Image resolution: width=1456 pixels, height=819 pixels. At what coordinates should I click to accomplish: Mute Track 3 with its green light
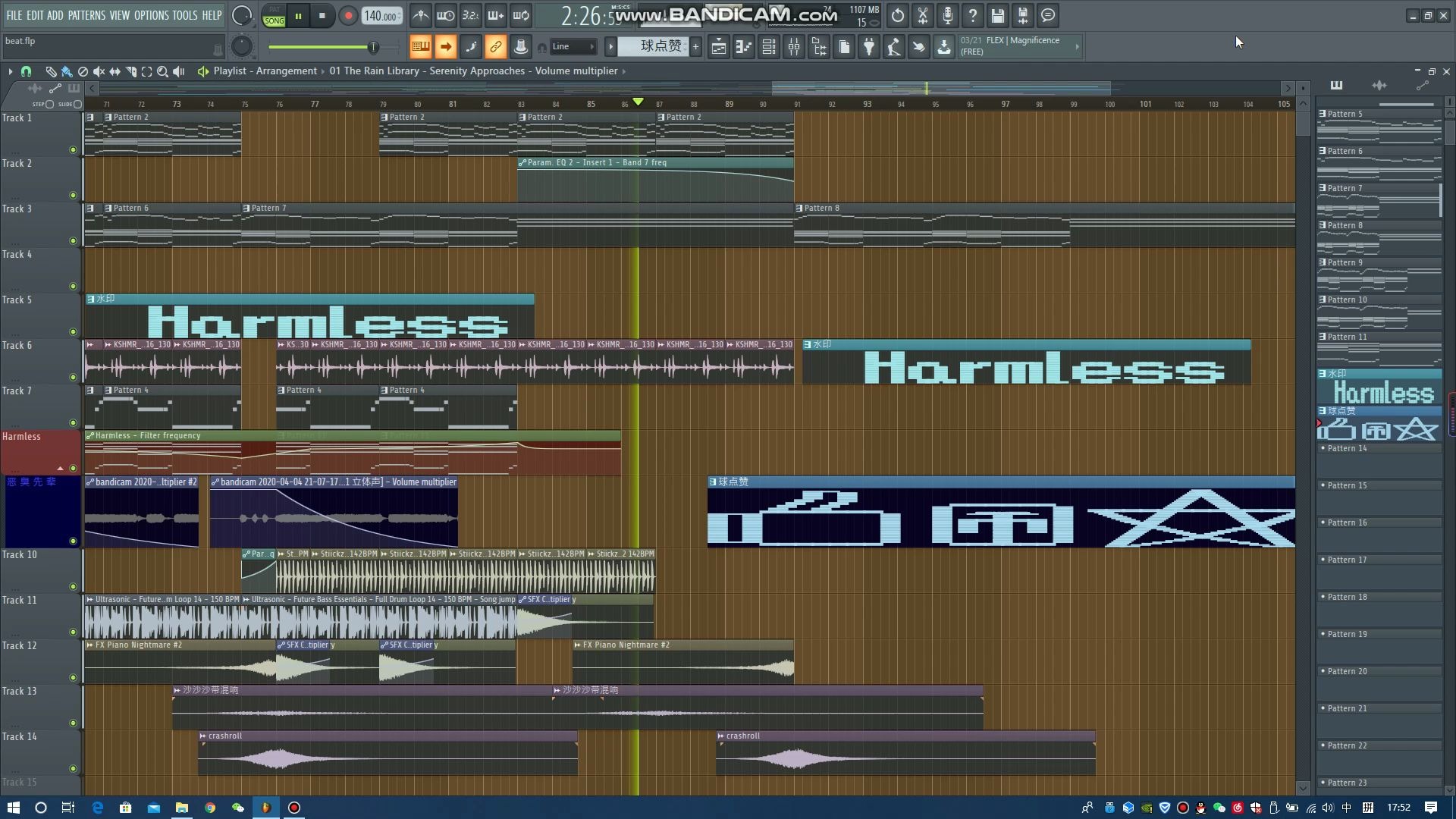[x=74, y=241]
